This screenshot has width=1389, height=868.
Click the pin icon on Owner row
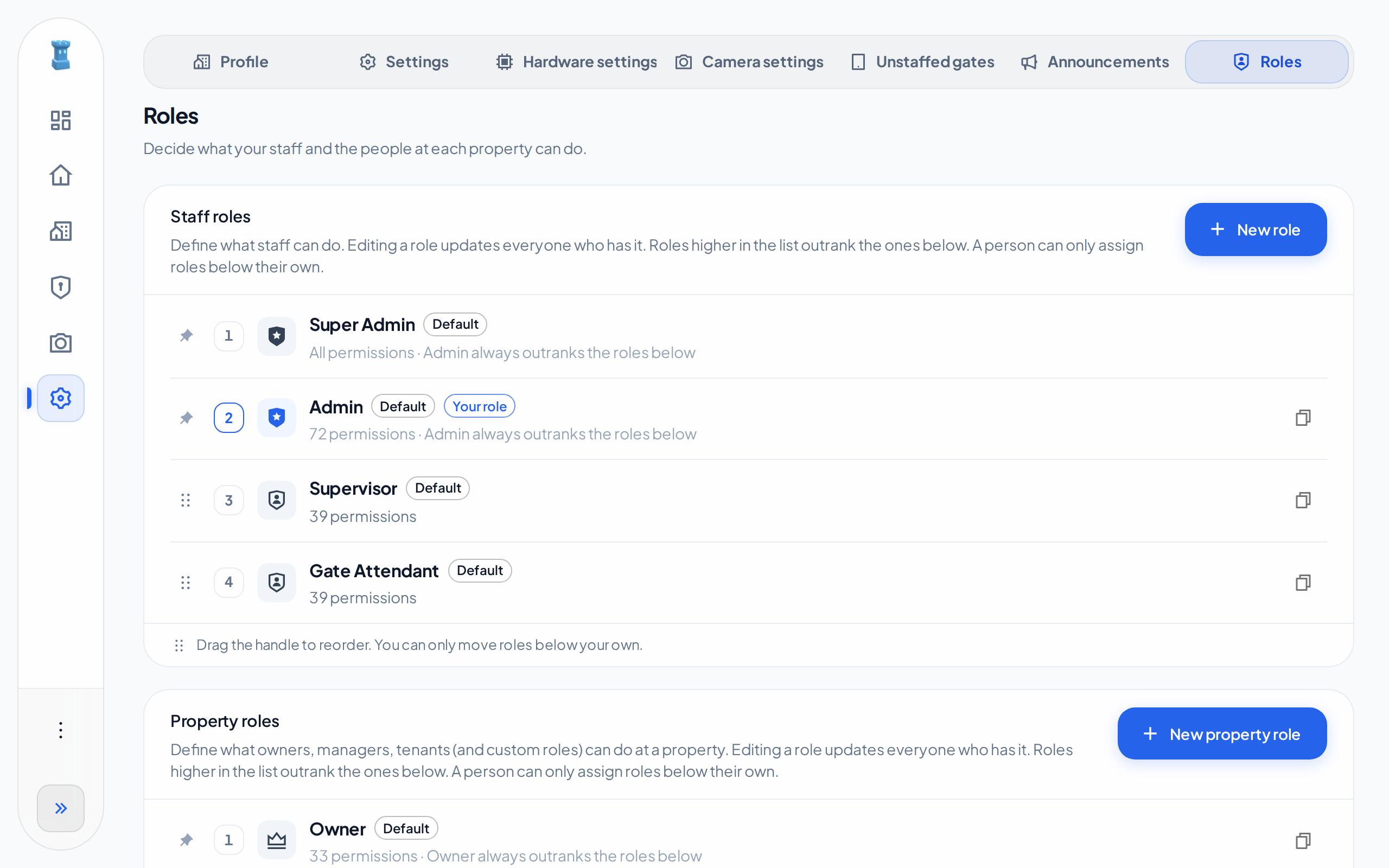pos(186,840)
